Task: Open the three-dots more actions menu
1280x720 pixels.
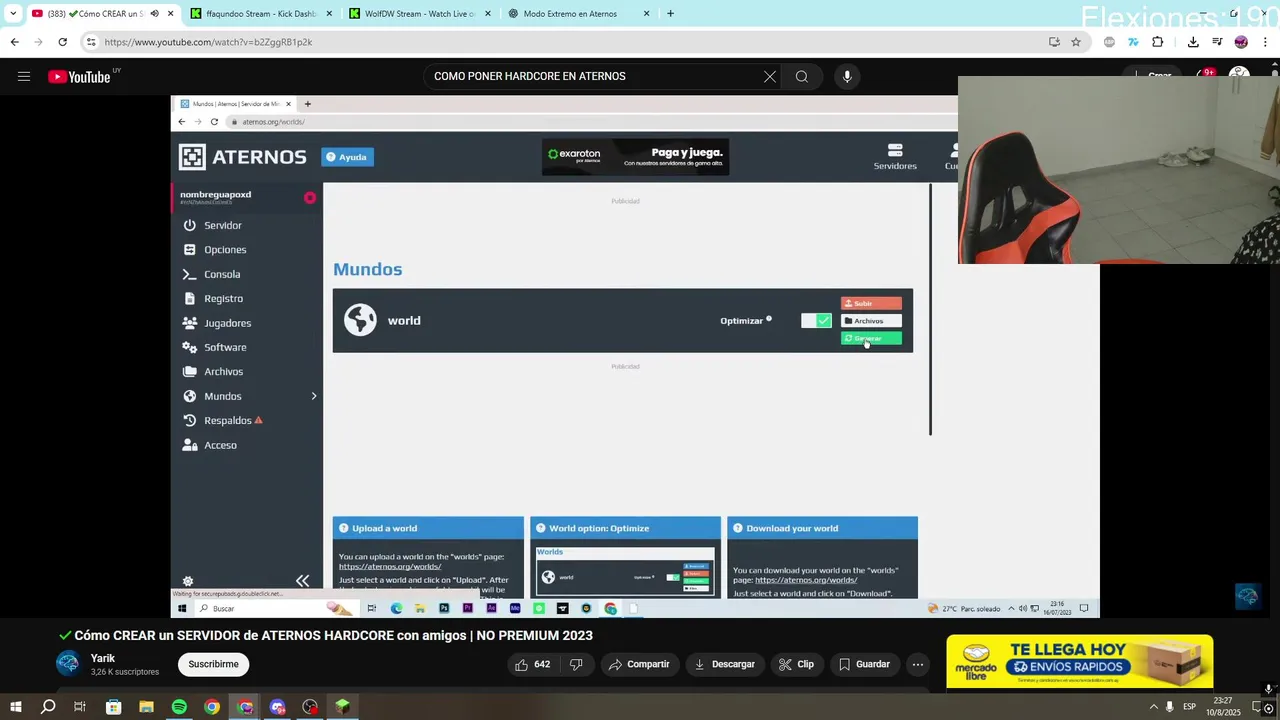Action: tap(918, 664)
